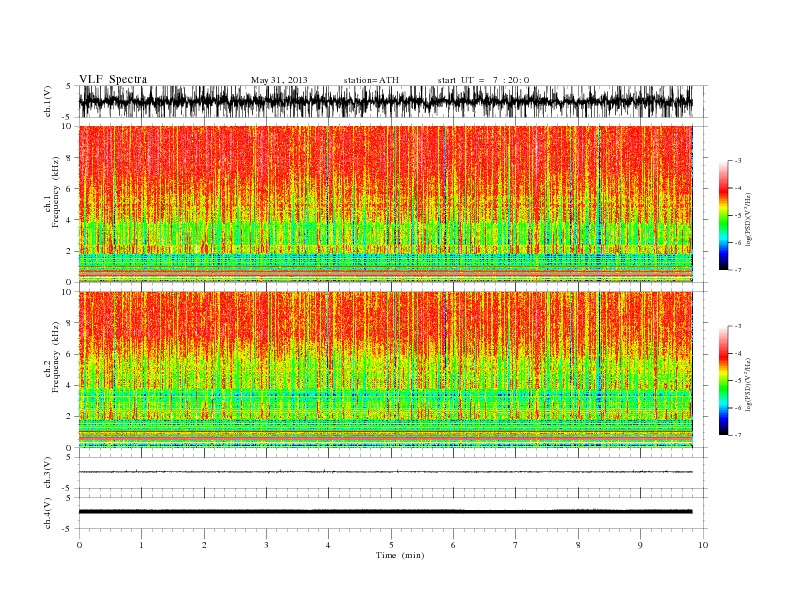This screenshot has width=792, height=612.
Task: Click the ch.1 frequency axis "6" tick label
Action: click(x=70, y=189)
